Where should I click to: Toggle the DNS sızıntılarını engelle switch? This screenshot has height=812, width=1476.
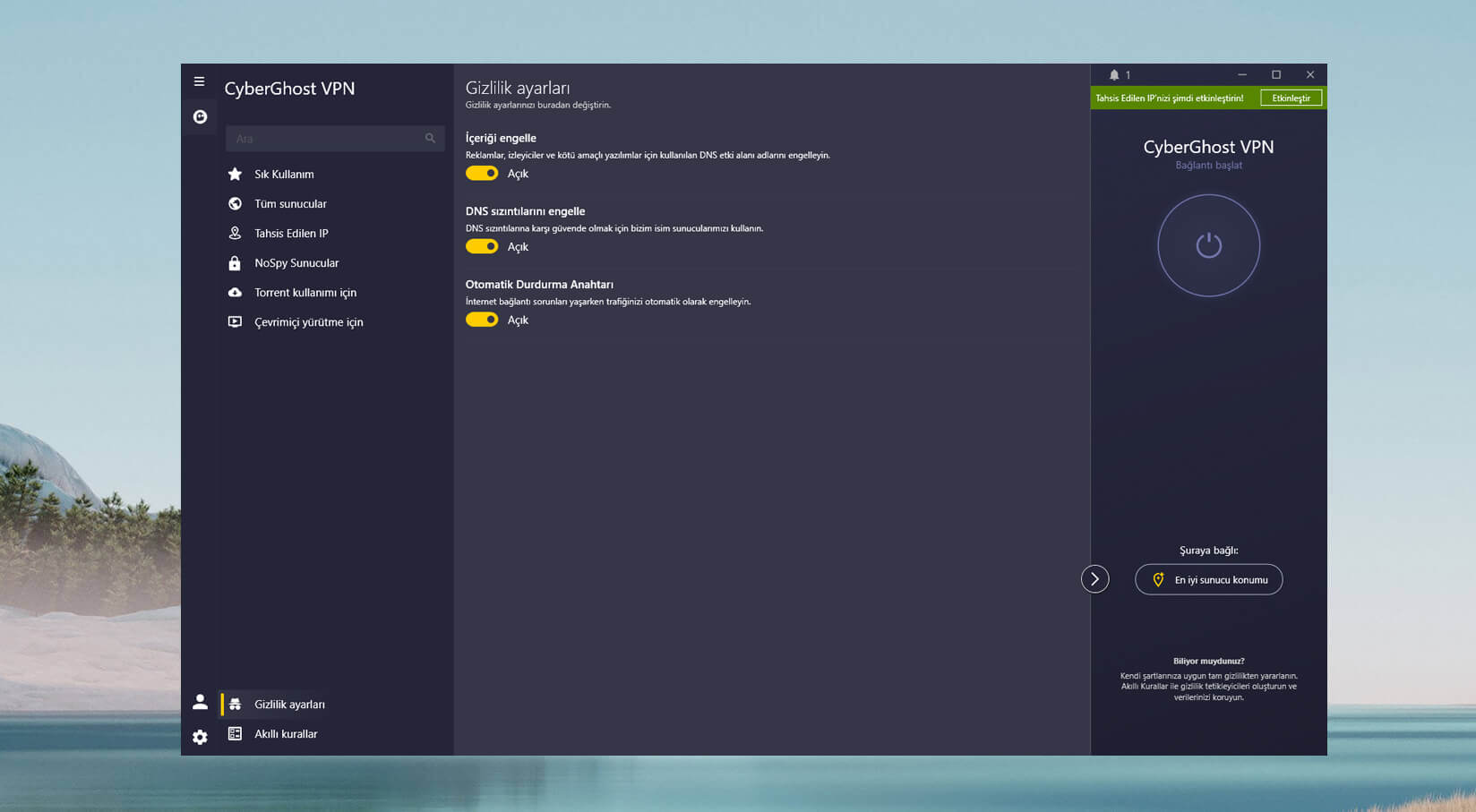482,246
